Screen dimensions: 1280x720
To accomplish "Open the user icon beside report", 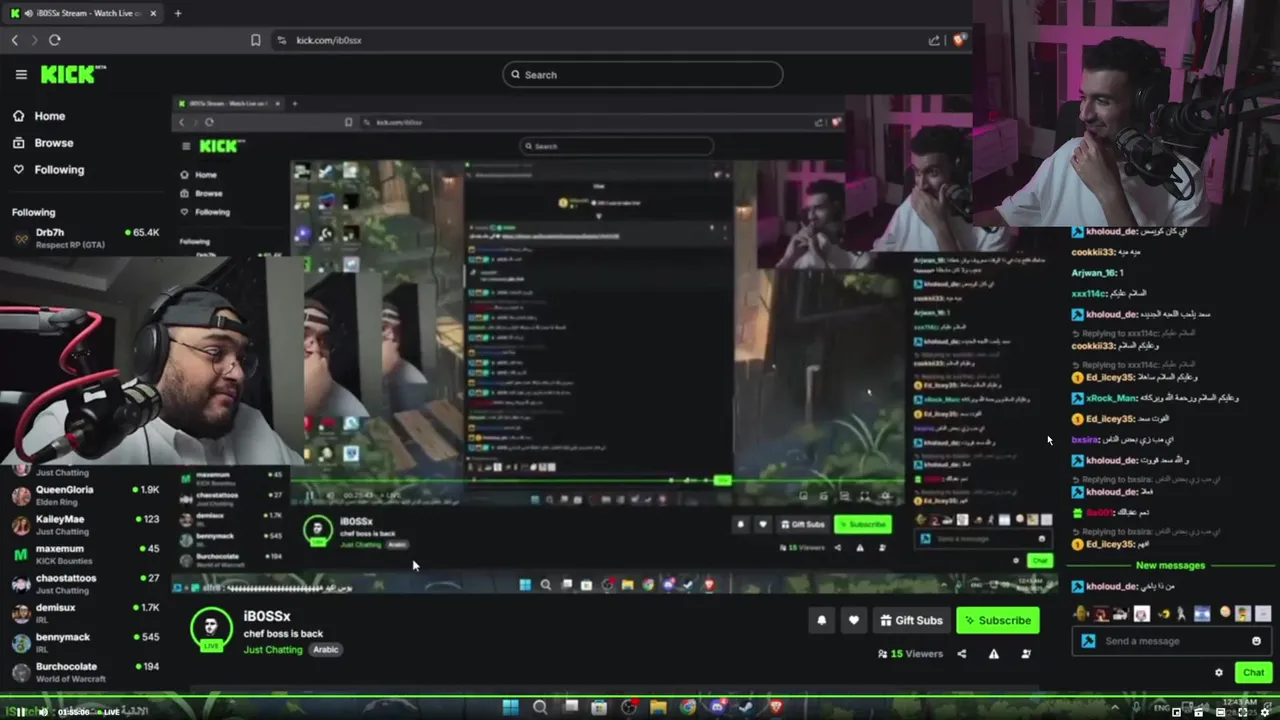I will (x=1026, y=654).
